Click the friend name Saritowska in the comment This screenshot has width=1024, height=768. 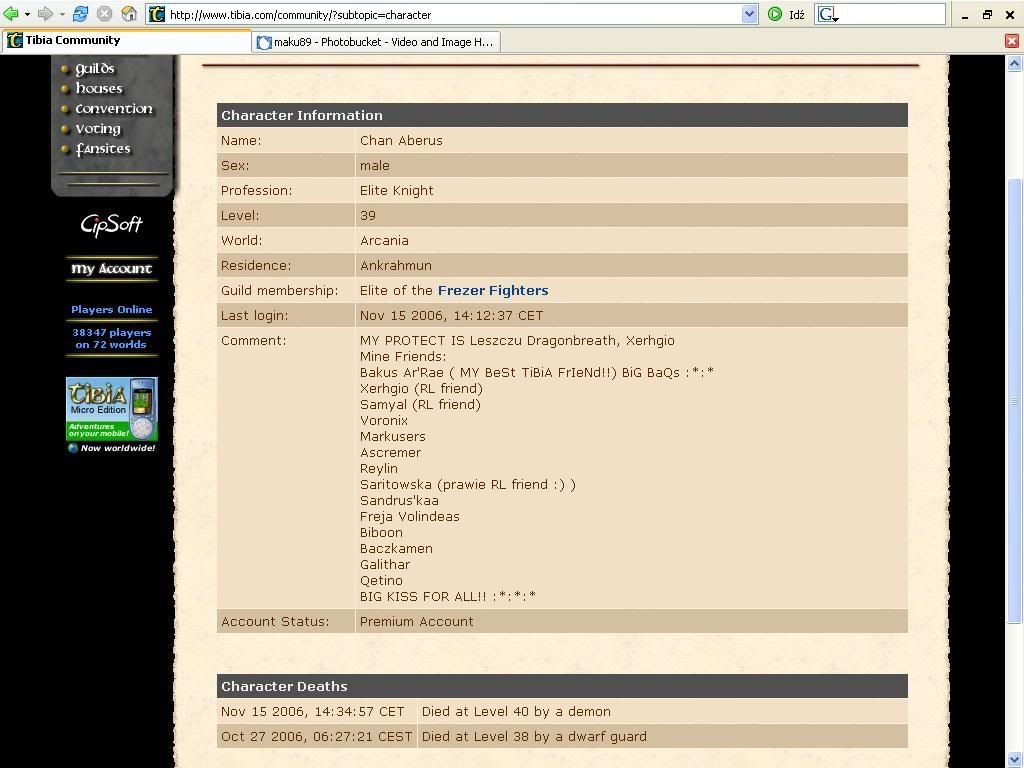(396, 485)
